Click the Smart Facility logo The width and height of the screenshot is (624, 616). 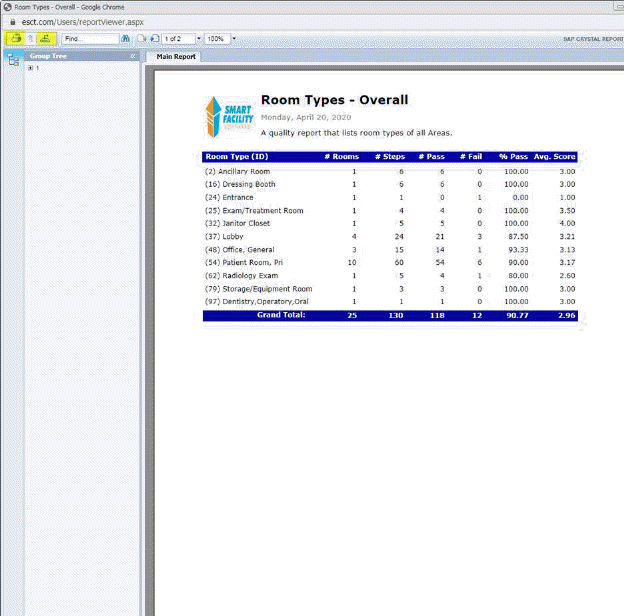point(229,118)
